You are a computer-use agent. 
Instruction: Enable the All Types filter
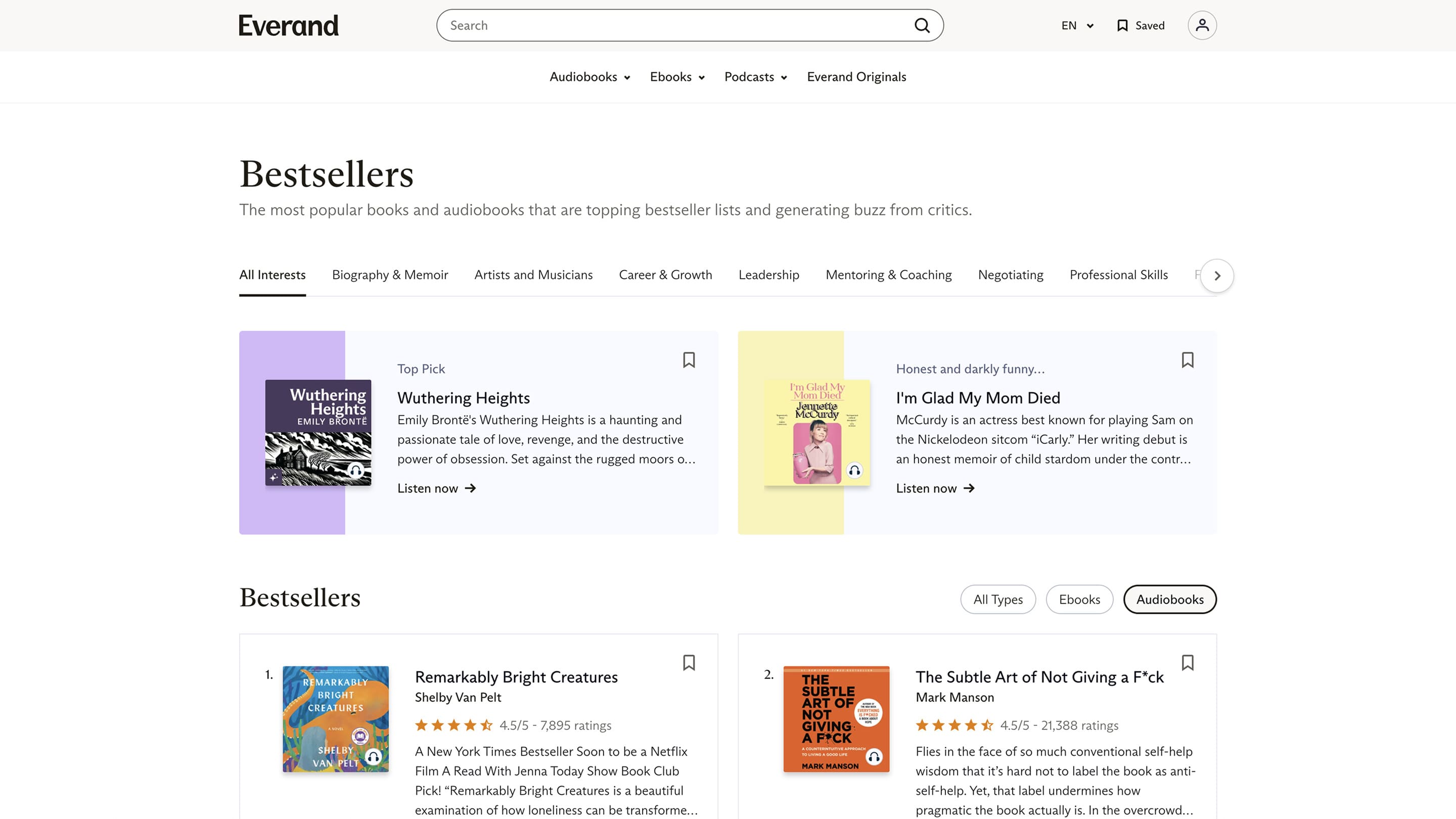pyautogui.click(x=997, y=599)
